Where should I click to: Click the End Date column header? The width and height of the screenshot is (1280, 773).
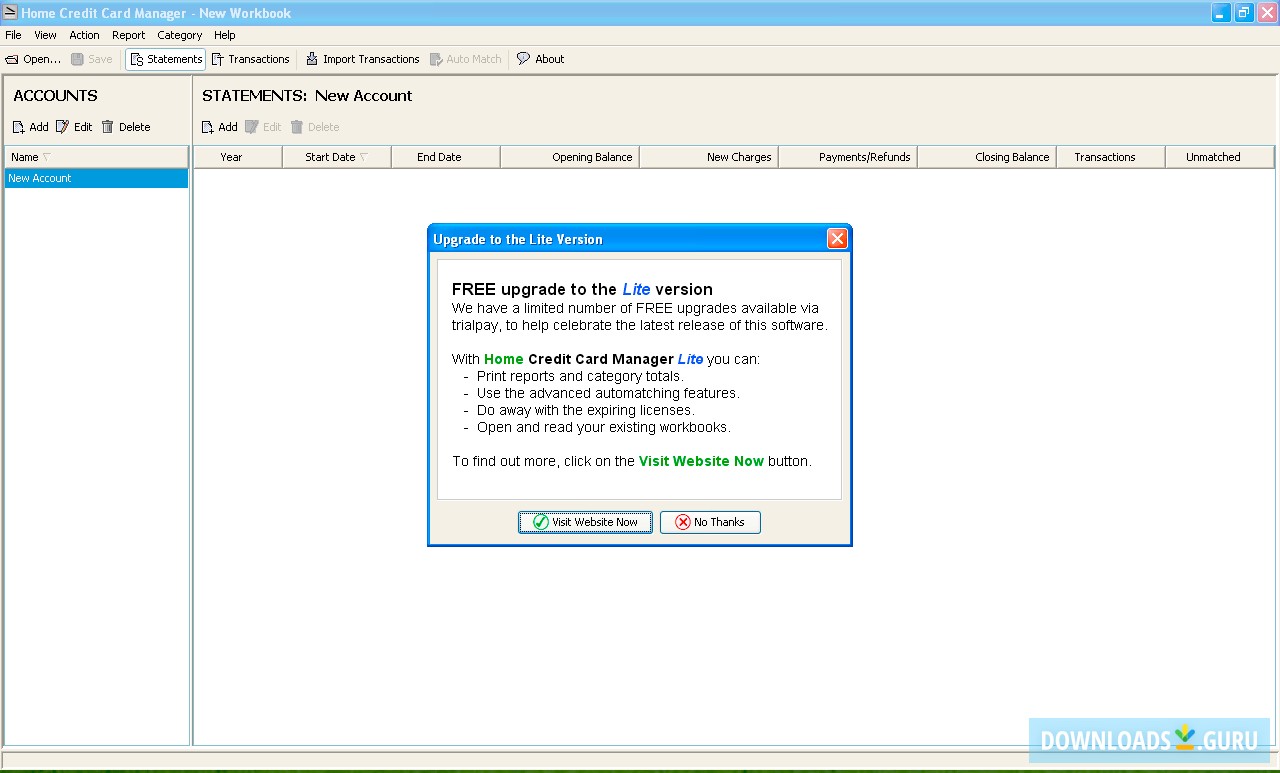pyautogui.click(x=446, y=157)
